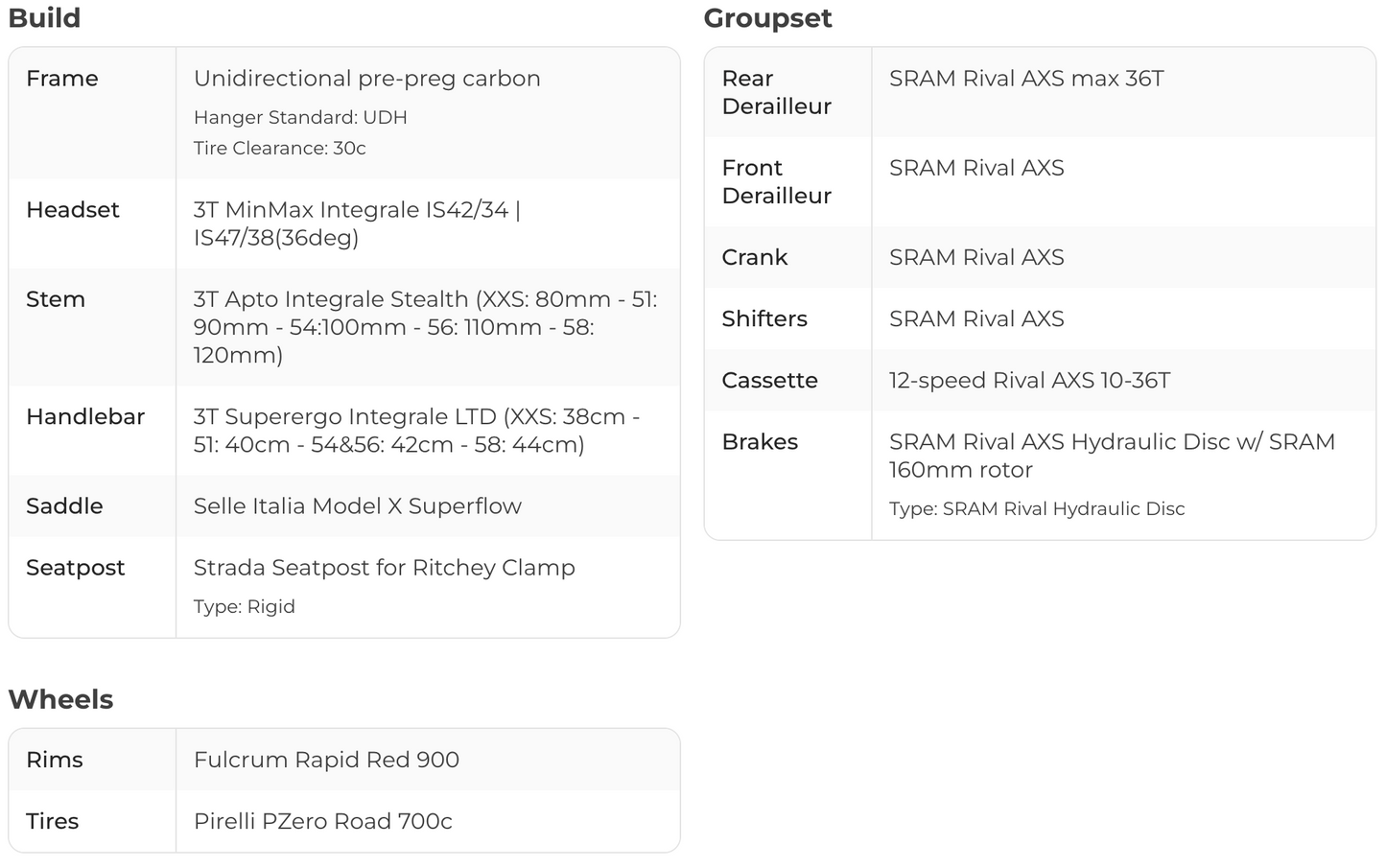Select the Type: SRAM Rival Hydraulic Disc detail
Screen dimensions: 1386x868
pos(1036,508)
